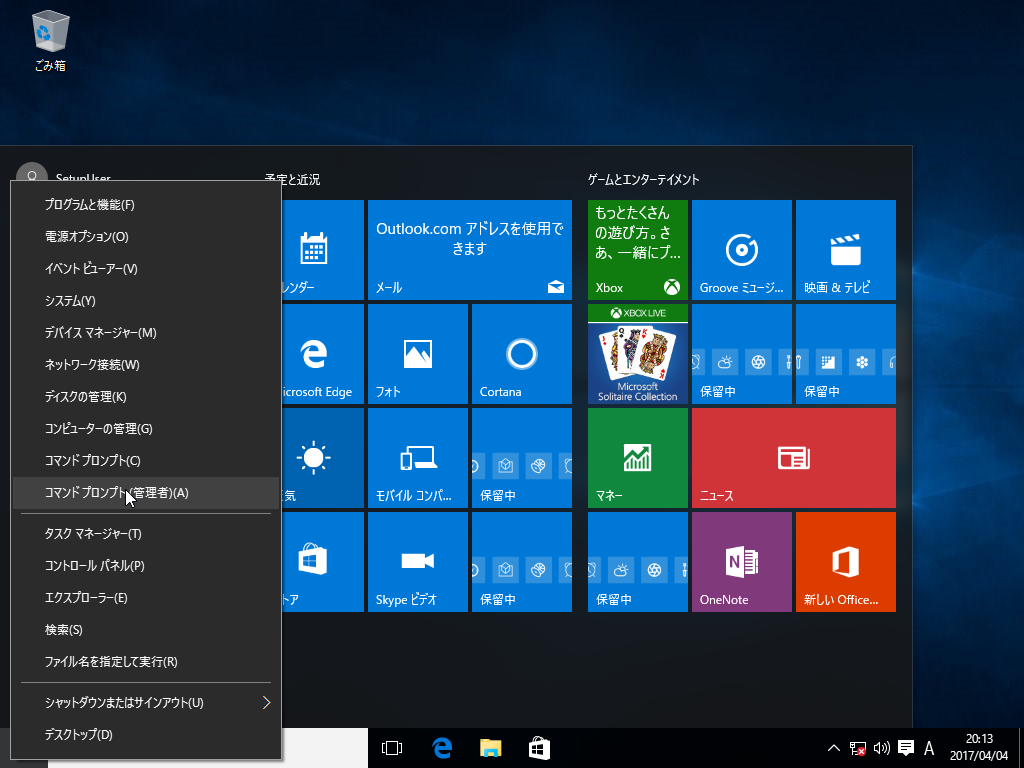Image resolution: width=1024 pixels, height=768 pixels.
Task: Open the calendar tile in 予定と近況
Action: point(323,249)
